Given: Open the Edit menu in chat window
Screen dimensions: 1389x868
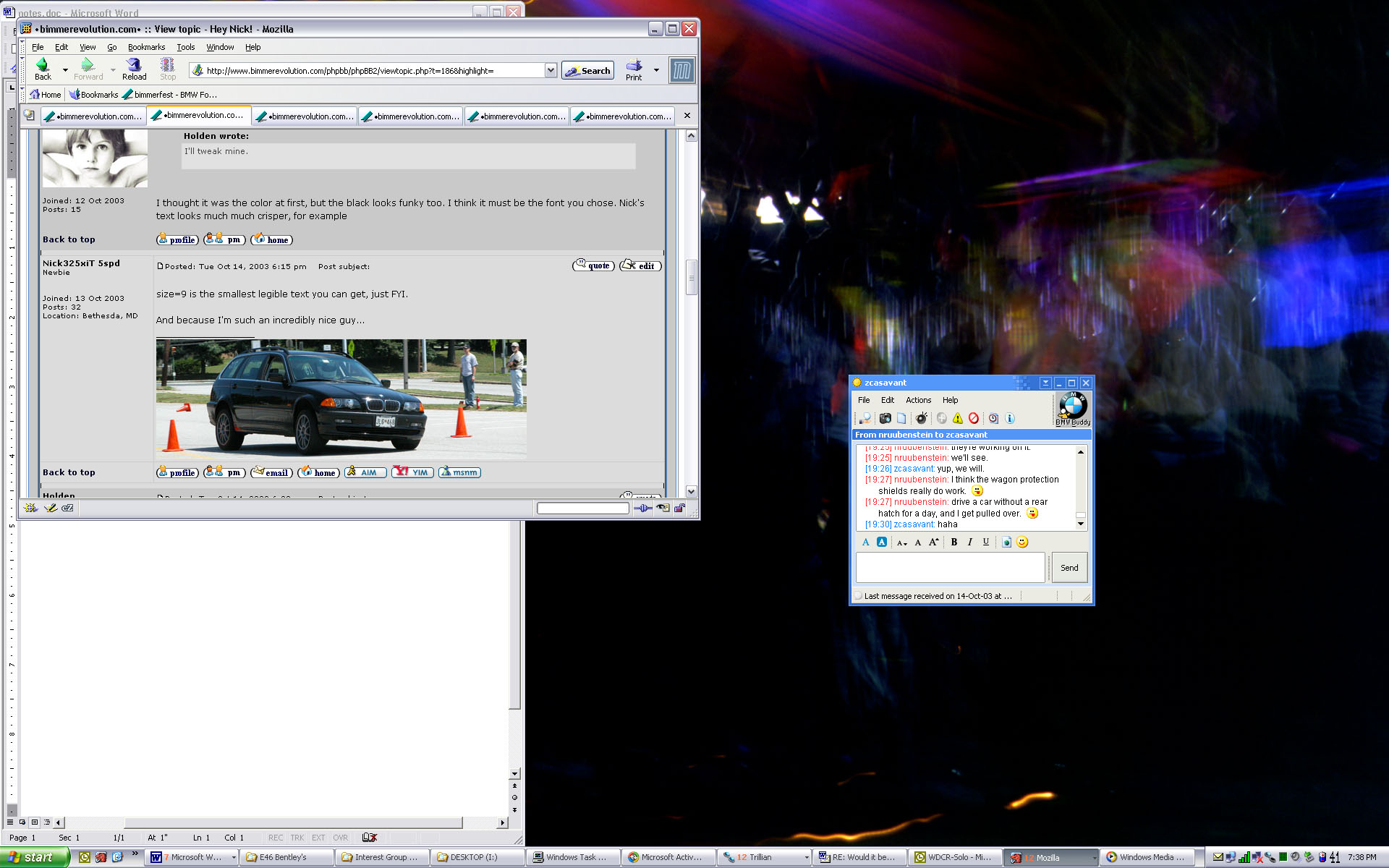Looking at the screenshot, I should point(888,400).
